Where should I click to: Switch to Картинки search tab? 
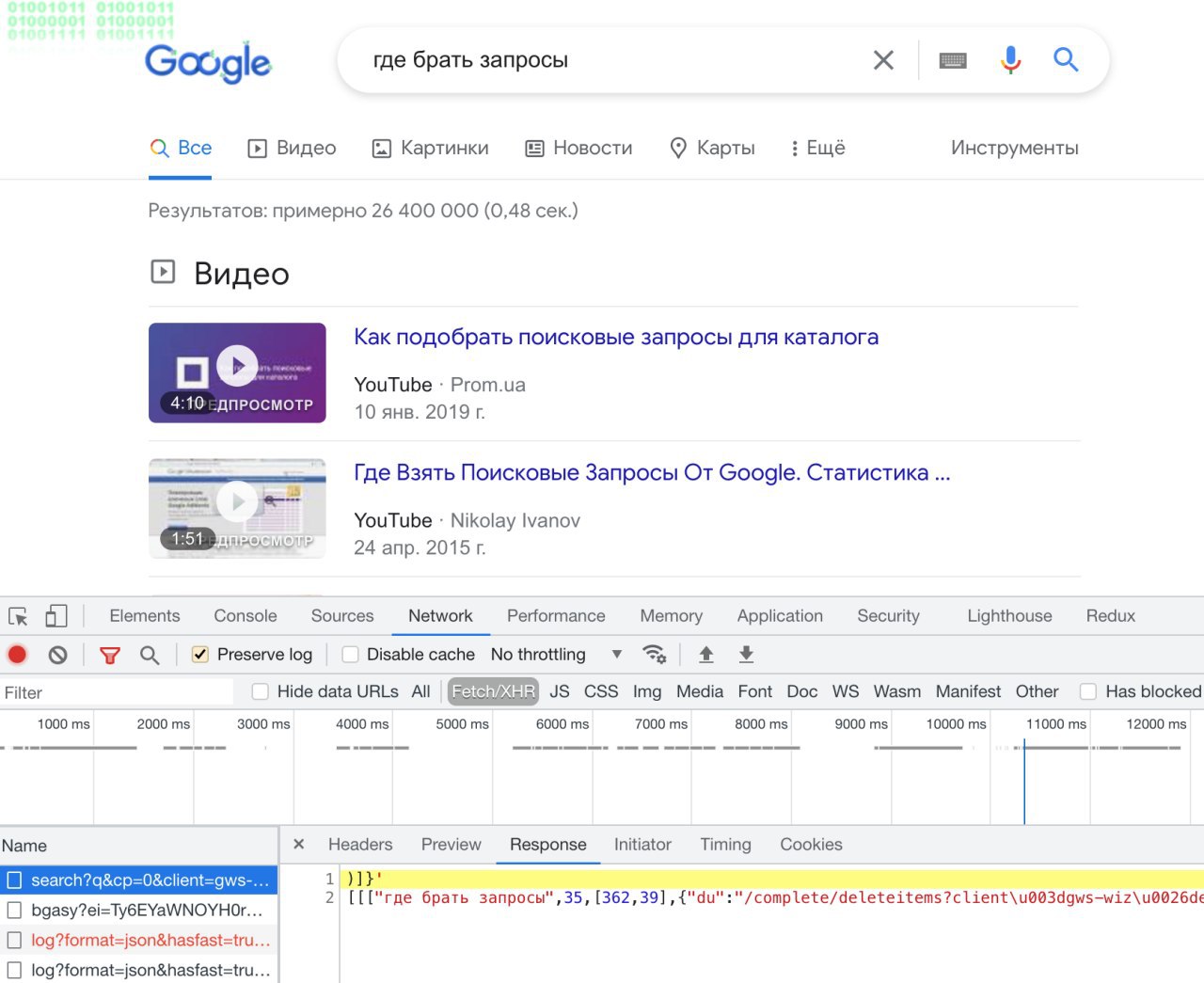[431, 148]
